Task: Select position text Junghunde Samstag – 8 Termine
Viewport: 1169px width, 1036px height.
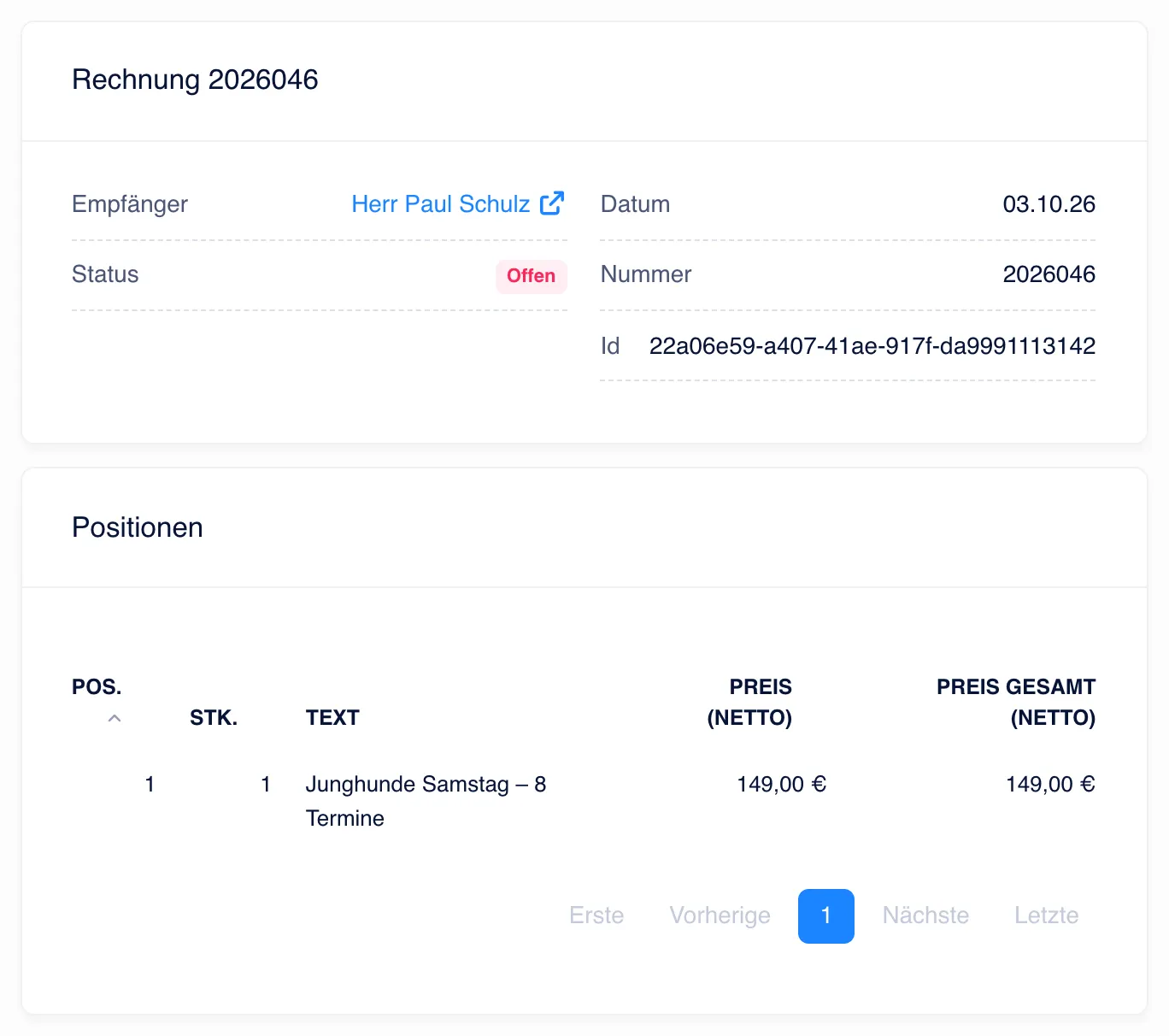Action: (x=426, y=801)
